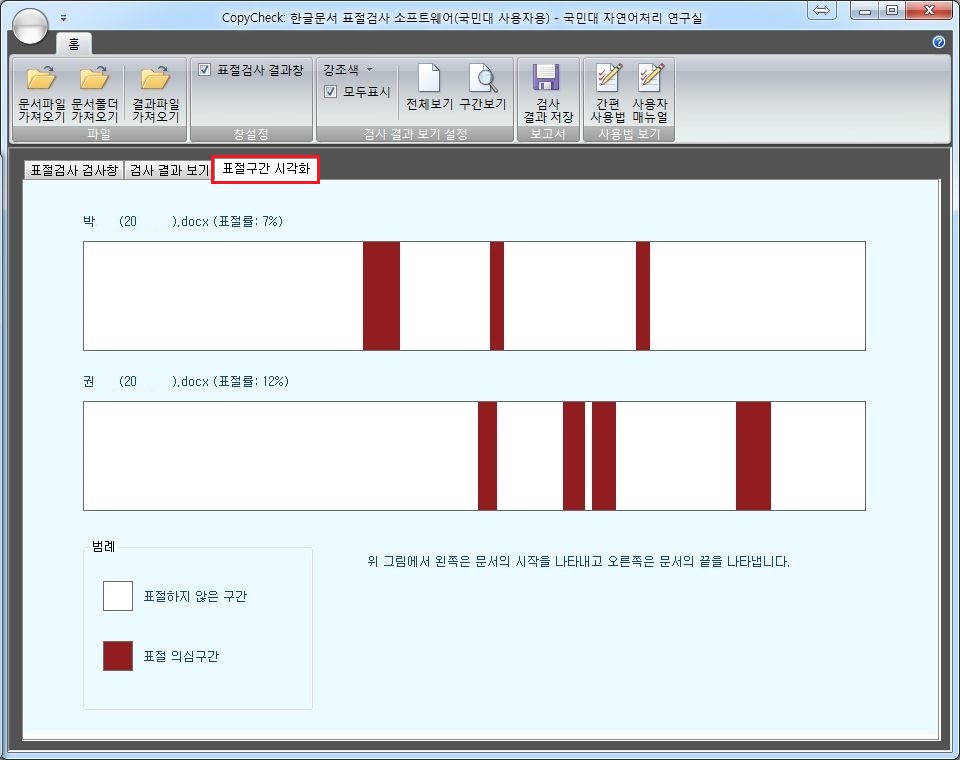The image size is (960, 760).
Task: Click the round application menu button
Action: 30,24
